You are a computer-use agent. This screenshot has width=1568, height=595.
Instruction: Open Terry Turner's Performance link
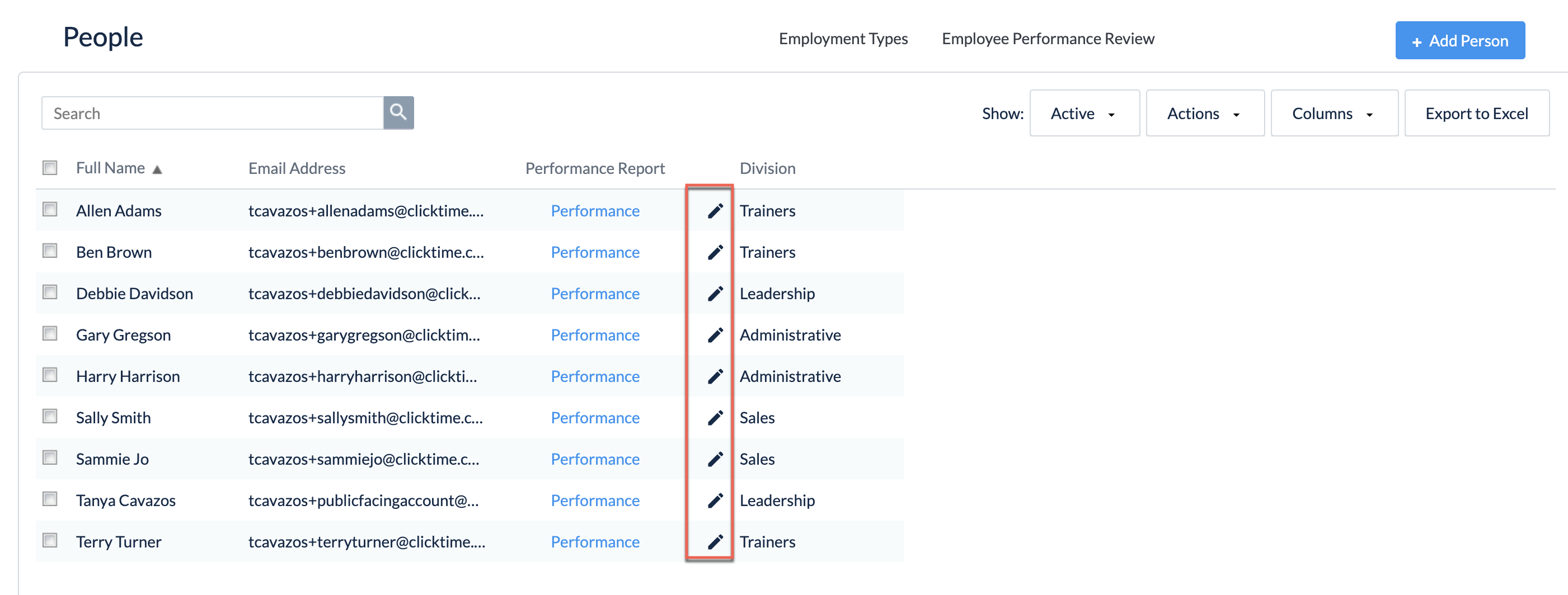[595, 542]
